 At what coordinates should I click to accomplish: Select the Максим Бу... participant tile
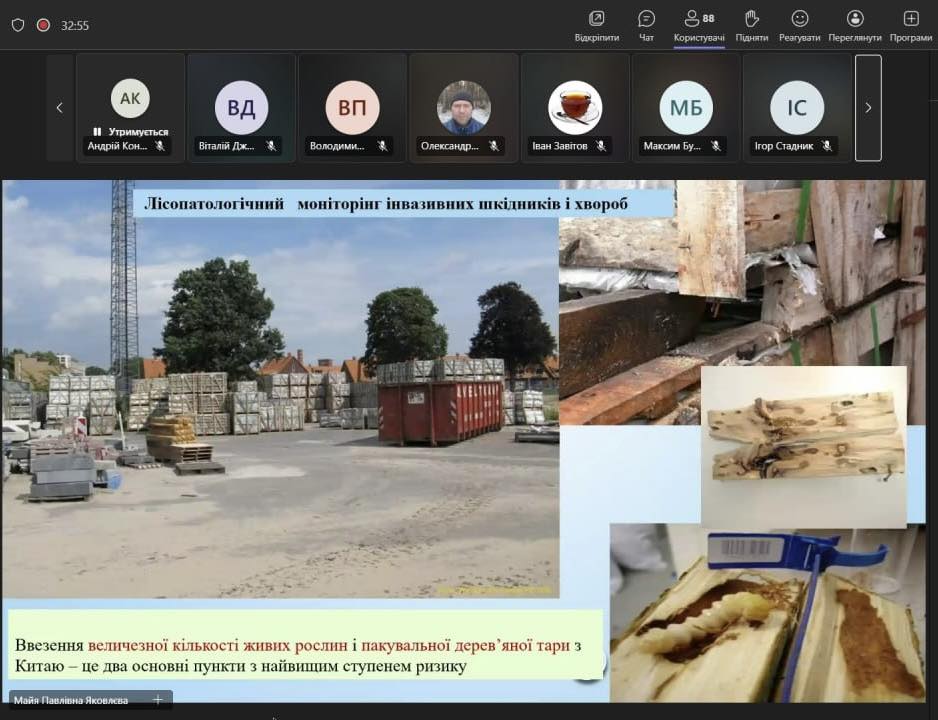pos(686,107)
